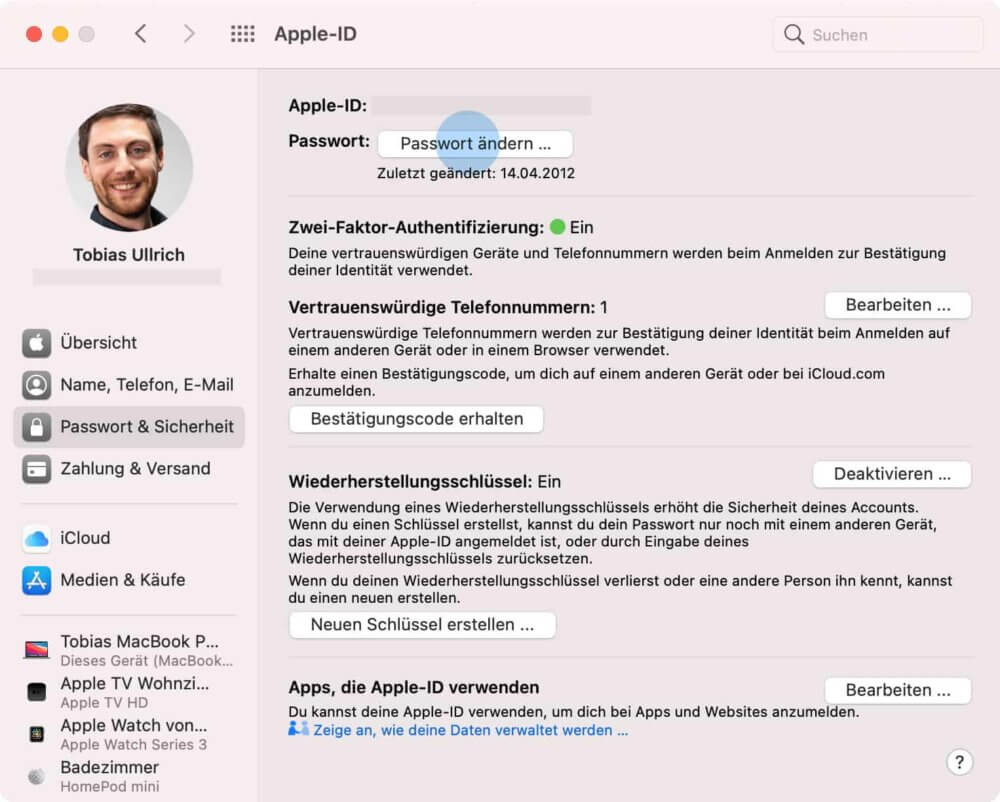Click the credit card icon for Zahlung & Versand
Screen dimensions: 1000x802
point(36,469)
